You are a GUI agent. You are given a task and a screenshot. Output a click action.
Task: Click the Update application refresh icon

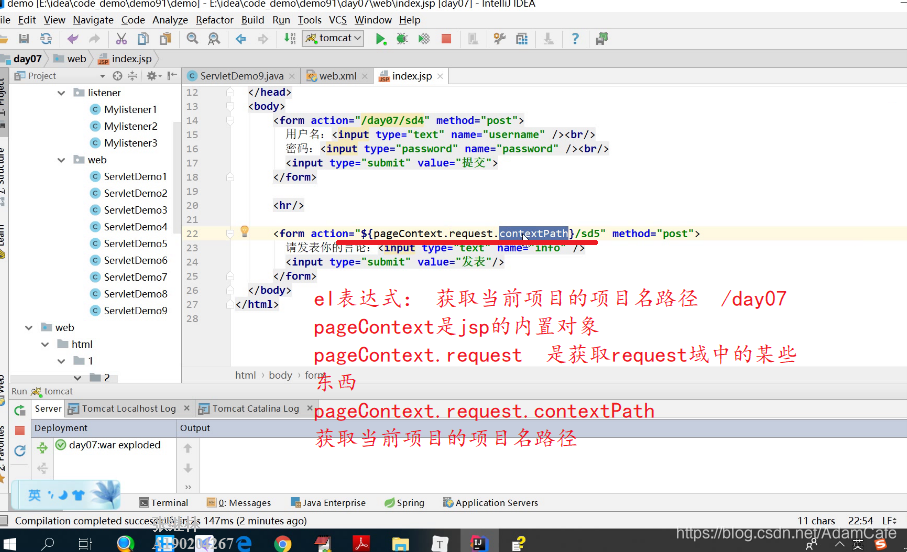[20, 451]
